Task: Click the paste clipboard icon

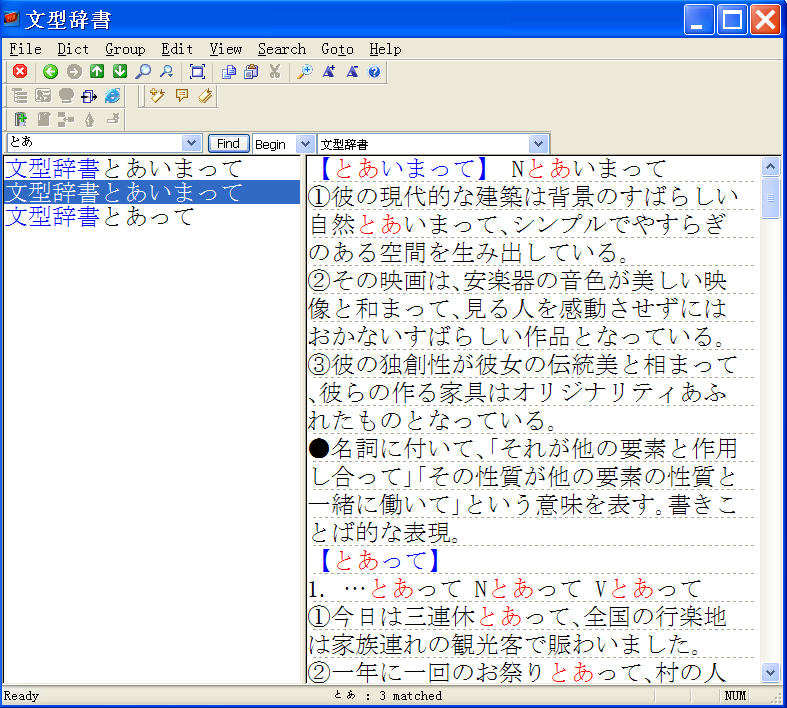Action: [x=251, y=72]
